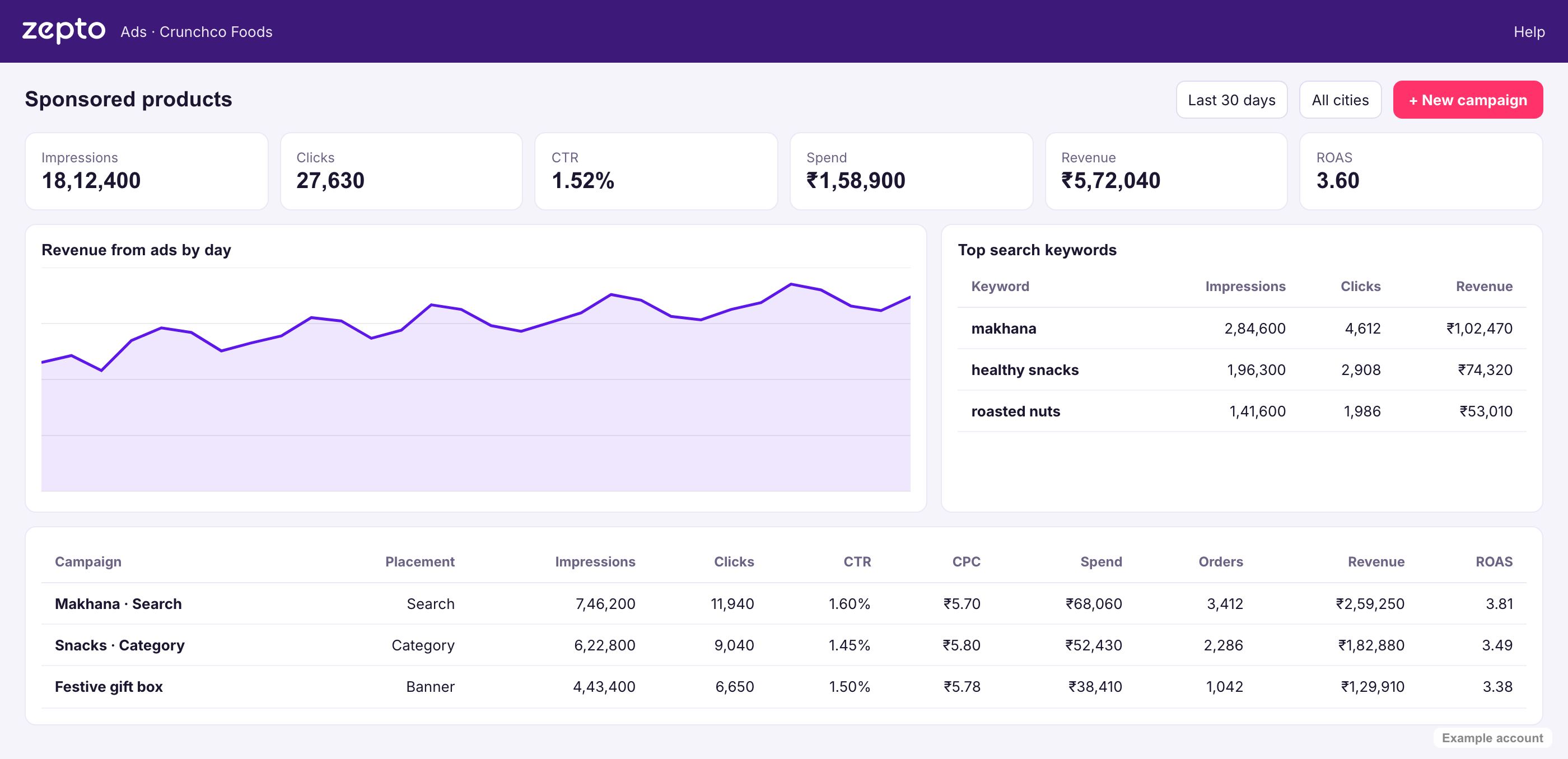Select the Spend summary card
Screen dimensions: 1568x759
[911, 171]
